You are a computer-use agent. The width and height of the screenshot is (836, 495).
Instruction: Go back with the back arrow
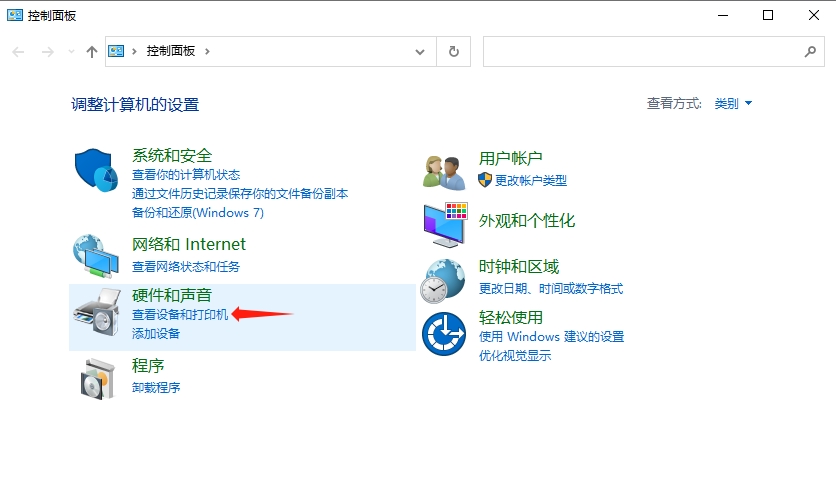coord(18,52)
